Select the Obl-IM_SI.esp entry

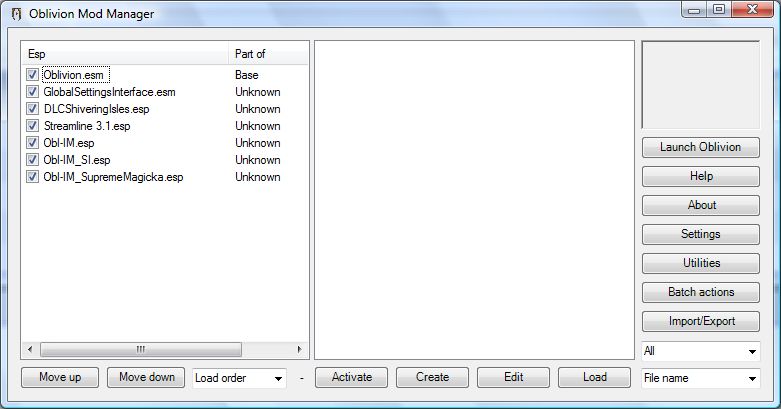click(x=77, y=160)
